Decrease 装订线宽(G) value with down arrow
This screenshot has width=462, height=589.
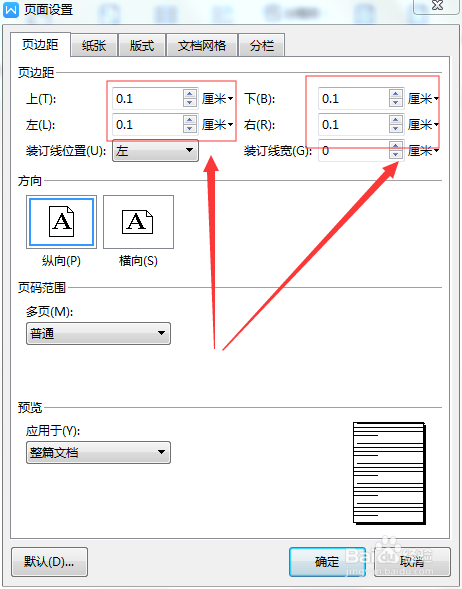point(396,155)
